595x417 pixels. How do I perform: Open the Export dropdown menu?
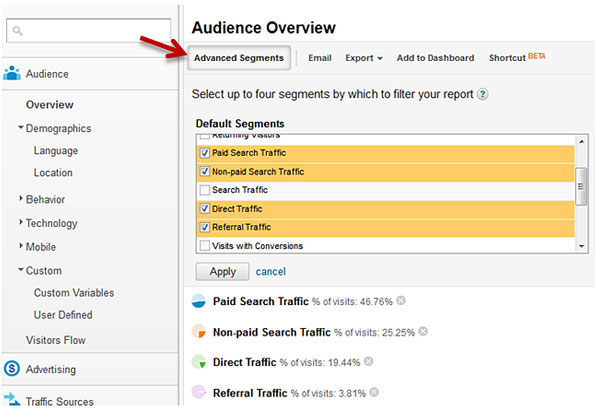(x=364, y=58)
